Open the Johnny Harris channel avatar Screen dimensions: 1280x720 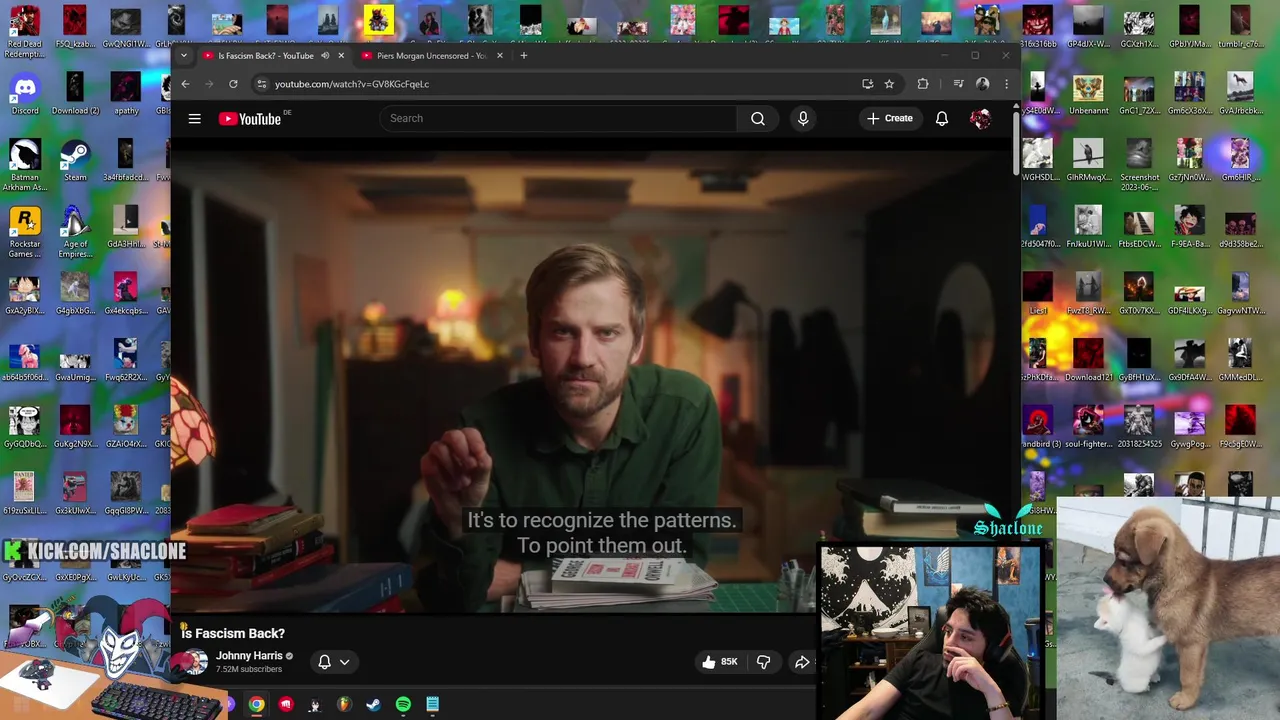click(x=195, y=662)
